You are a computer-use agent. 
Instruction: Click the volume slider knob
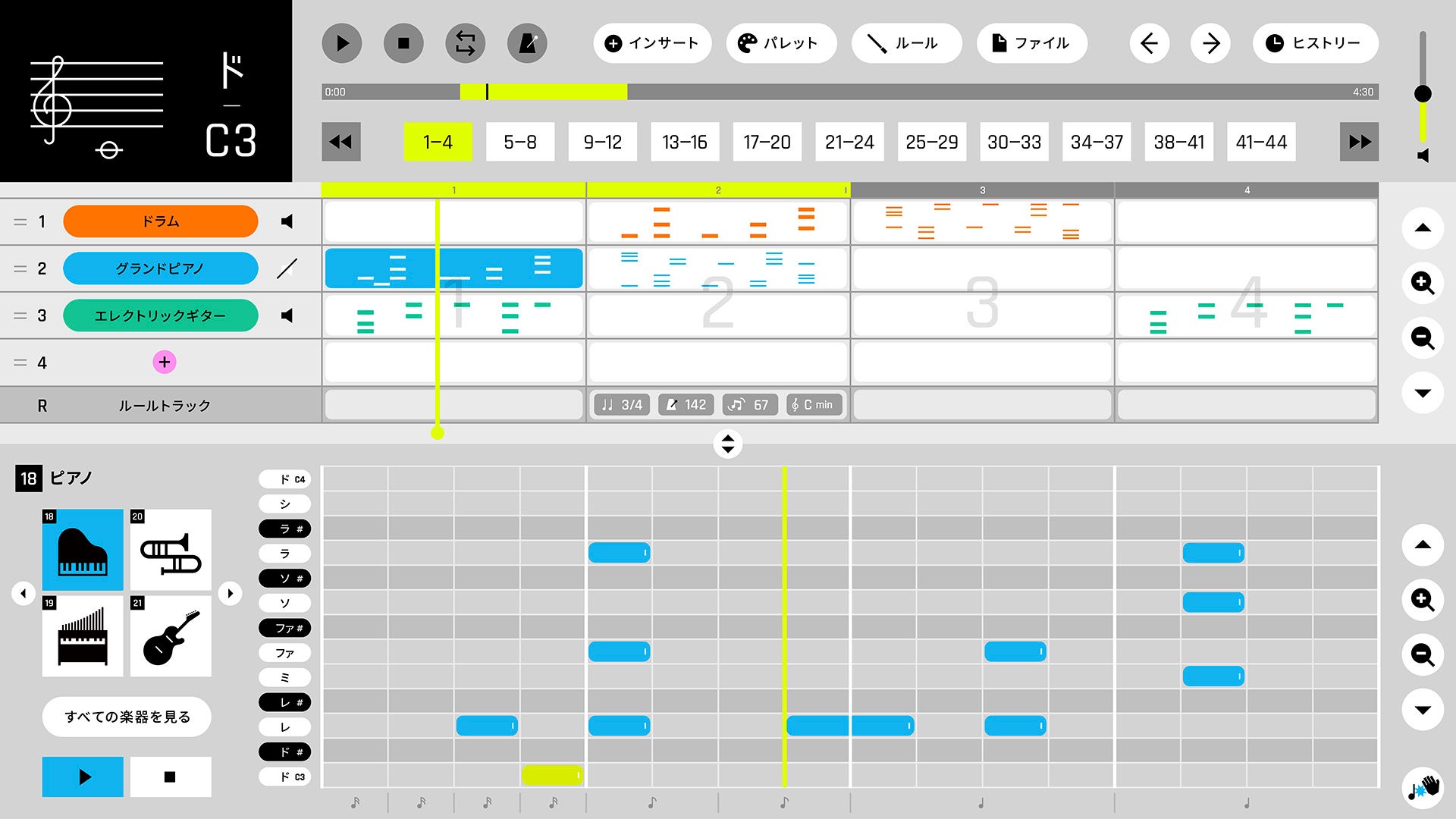[x=1423, y=93]
